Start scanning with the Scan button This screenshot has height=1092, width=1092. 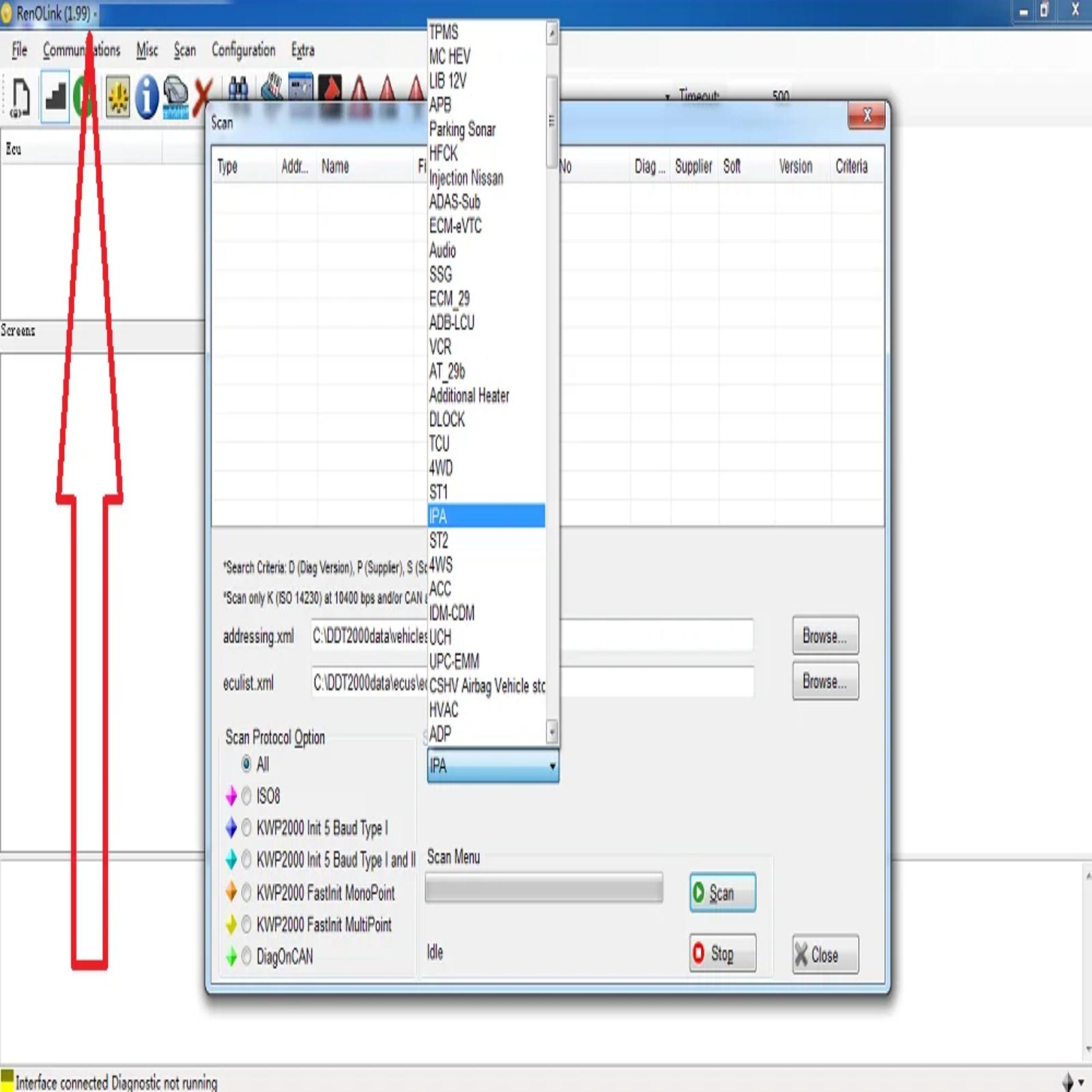(x=722, y=893)
